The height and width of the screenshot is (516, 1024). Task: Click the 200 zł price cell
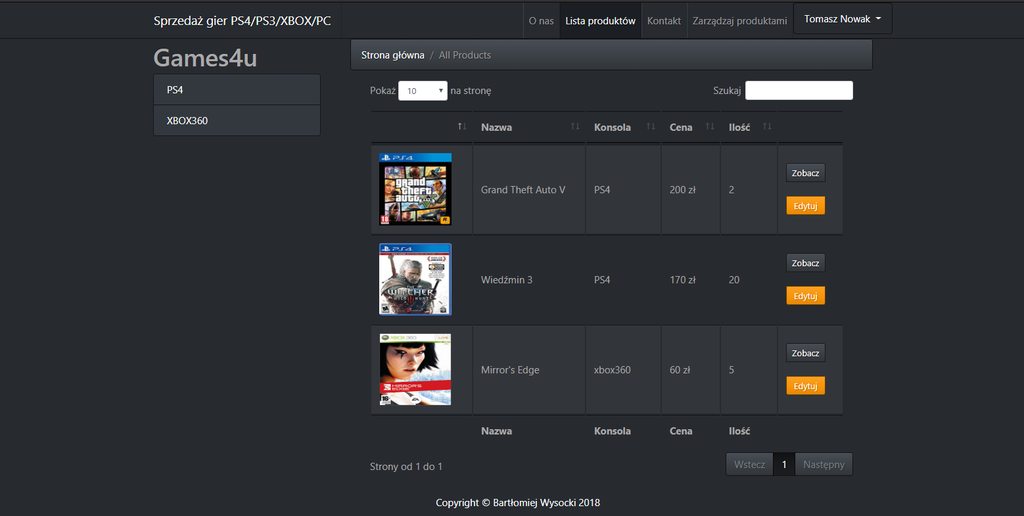(691, 189)
